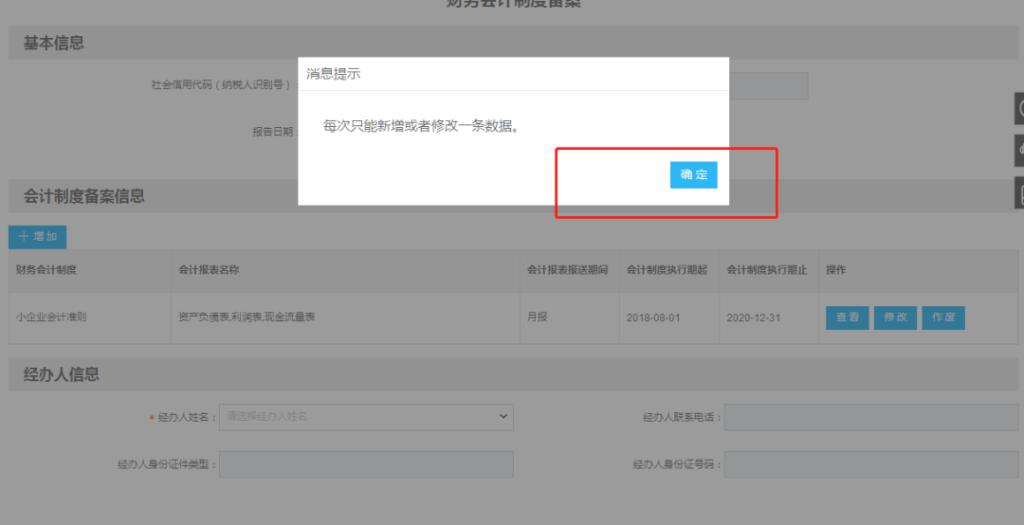
Task: Click 修改 to edit the filing row
Action: [895, 317]
